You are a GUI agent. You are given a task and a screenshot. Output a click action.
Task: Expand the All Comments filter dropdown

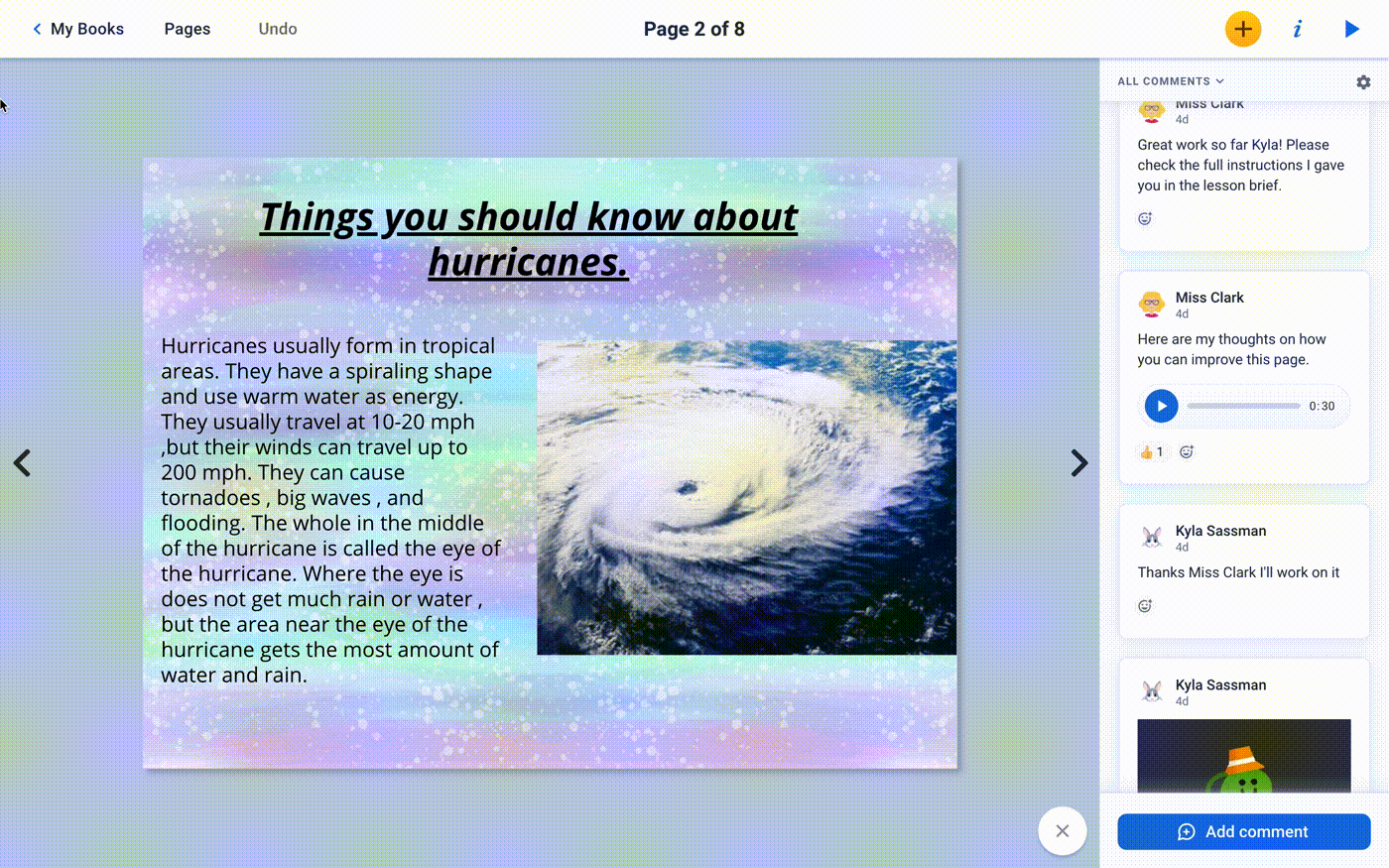point(1171,81)
